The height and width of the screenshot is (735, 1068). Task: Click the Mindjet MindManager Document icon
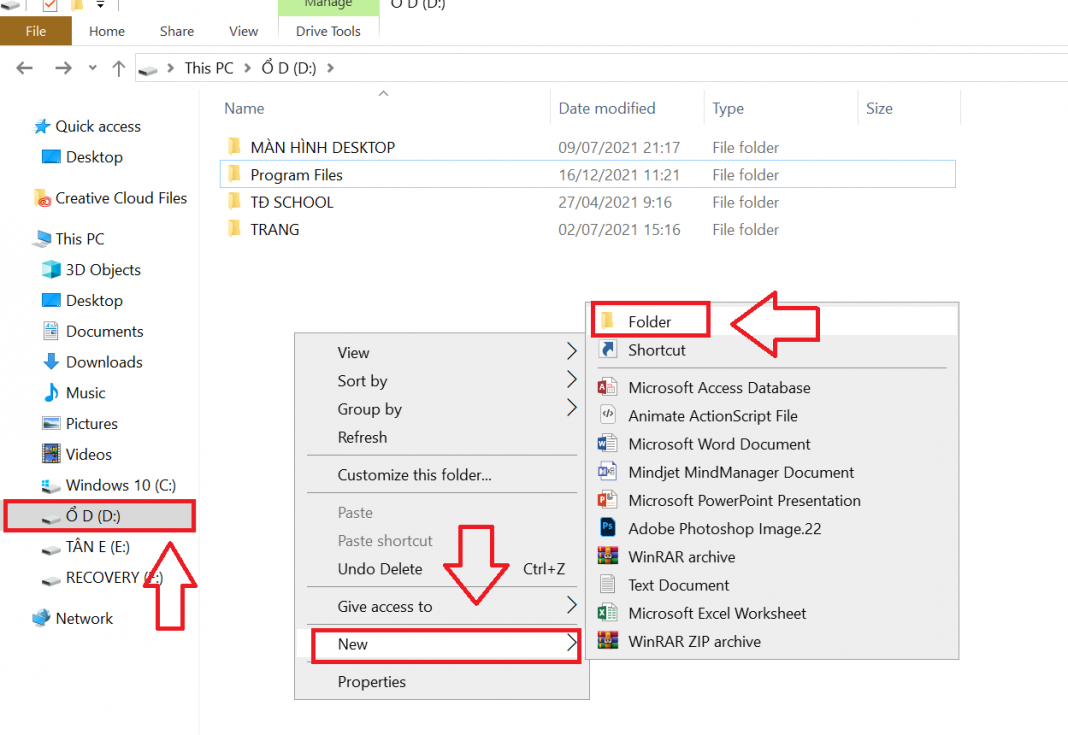click(607, 472)
